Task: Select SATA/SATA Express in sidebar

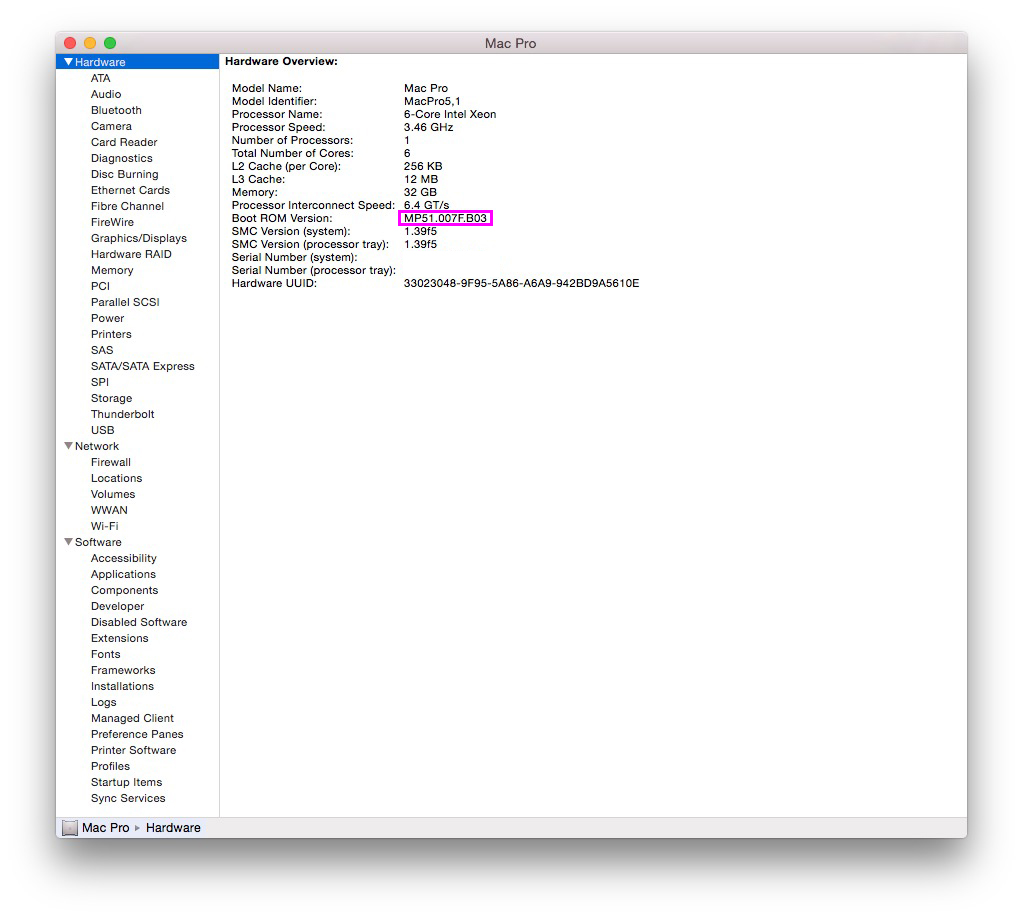Action: point(142,366)
